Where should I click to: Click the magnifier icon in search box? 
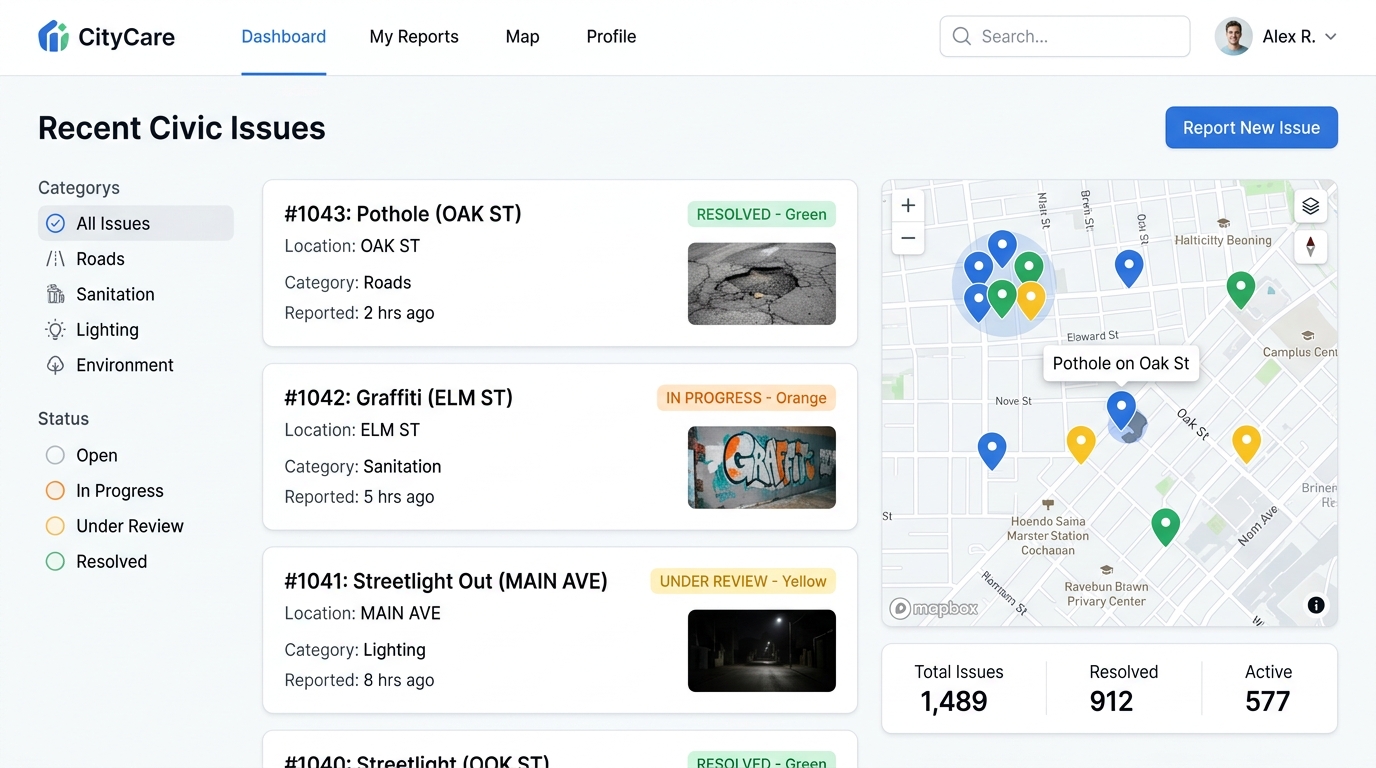[x=962, y=37]
